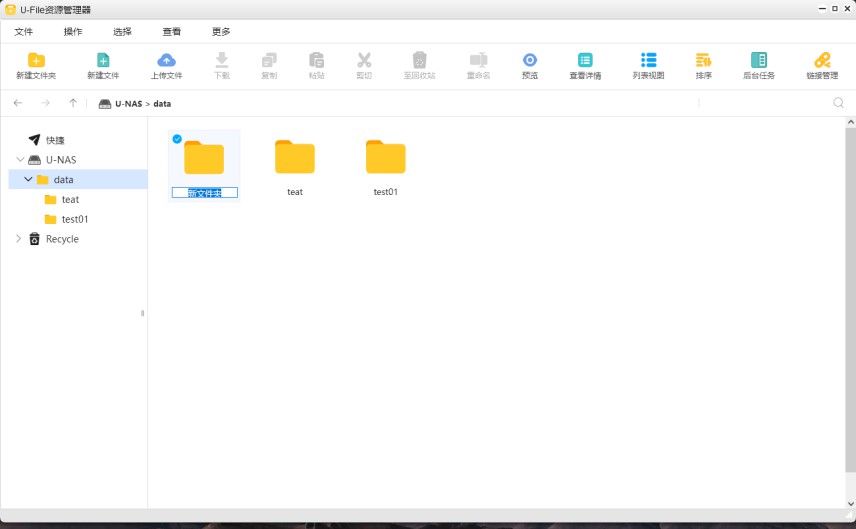Uncheck the blue checkmark on the new folder
This screenshot has height=529, width=856.
177,139
